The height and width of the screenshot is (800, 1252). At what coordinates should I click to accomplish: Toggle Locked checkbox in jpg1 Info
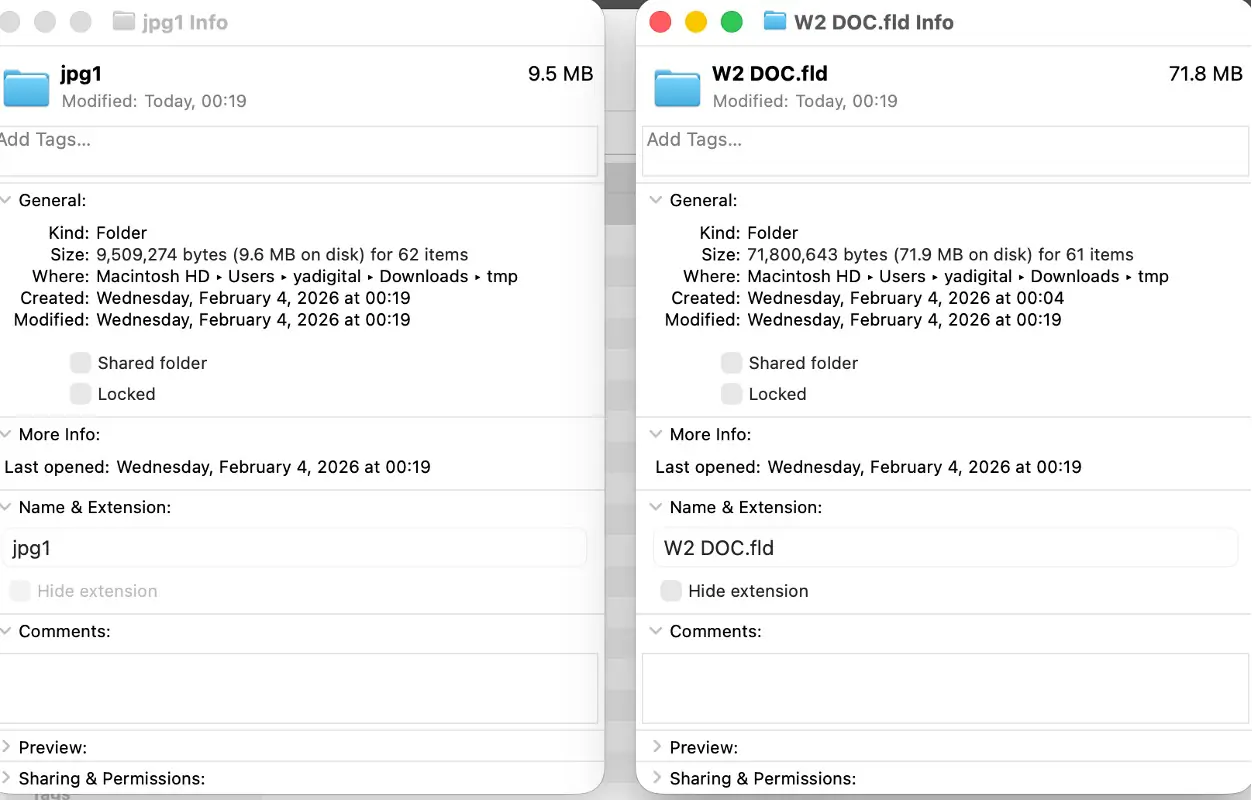pos(80,393)
